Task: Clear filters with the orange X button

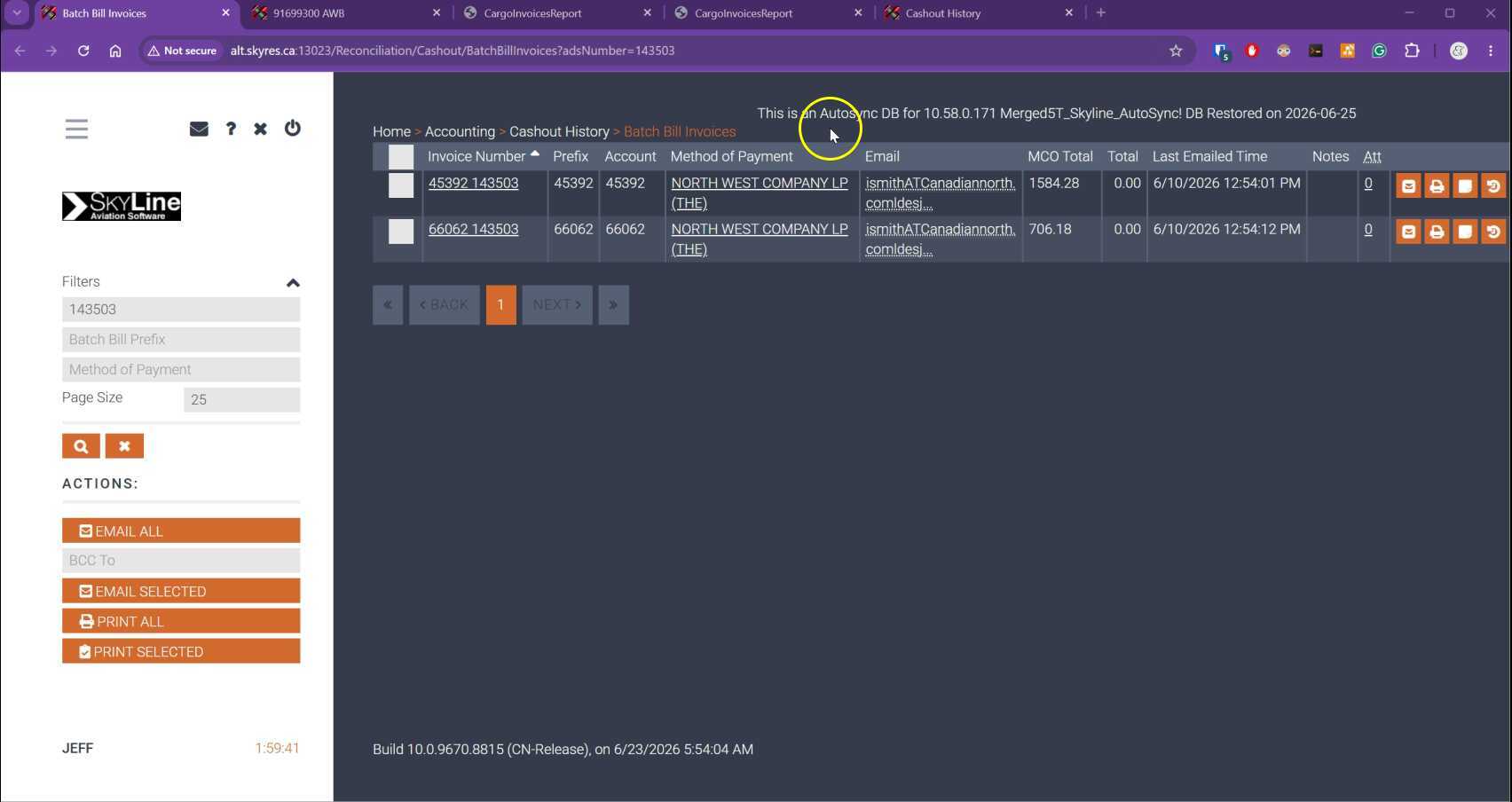Action: (124, 446)
